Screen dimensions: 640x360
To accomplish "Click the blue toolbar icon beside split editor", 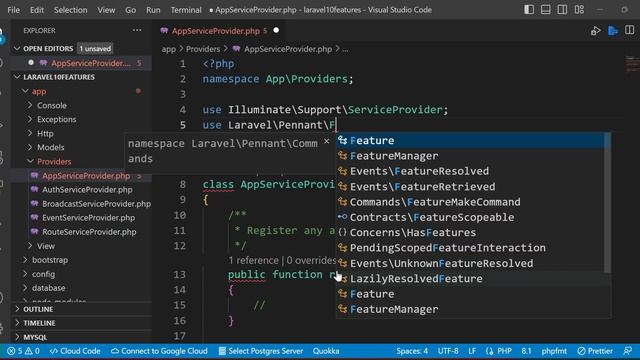I will [613, 31].
